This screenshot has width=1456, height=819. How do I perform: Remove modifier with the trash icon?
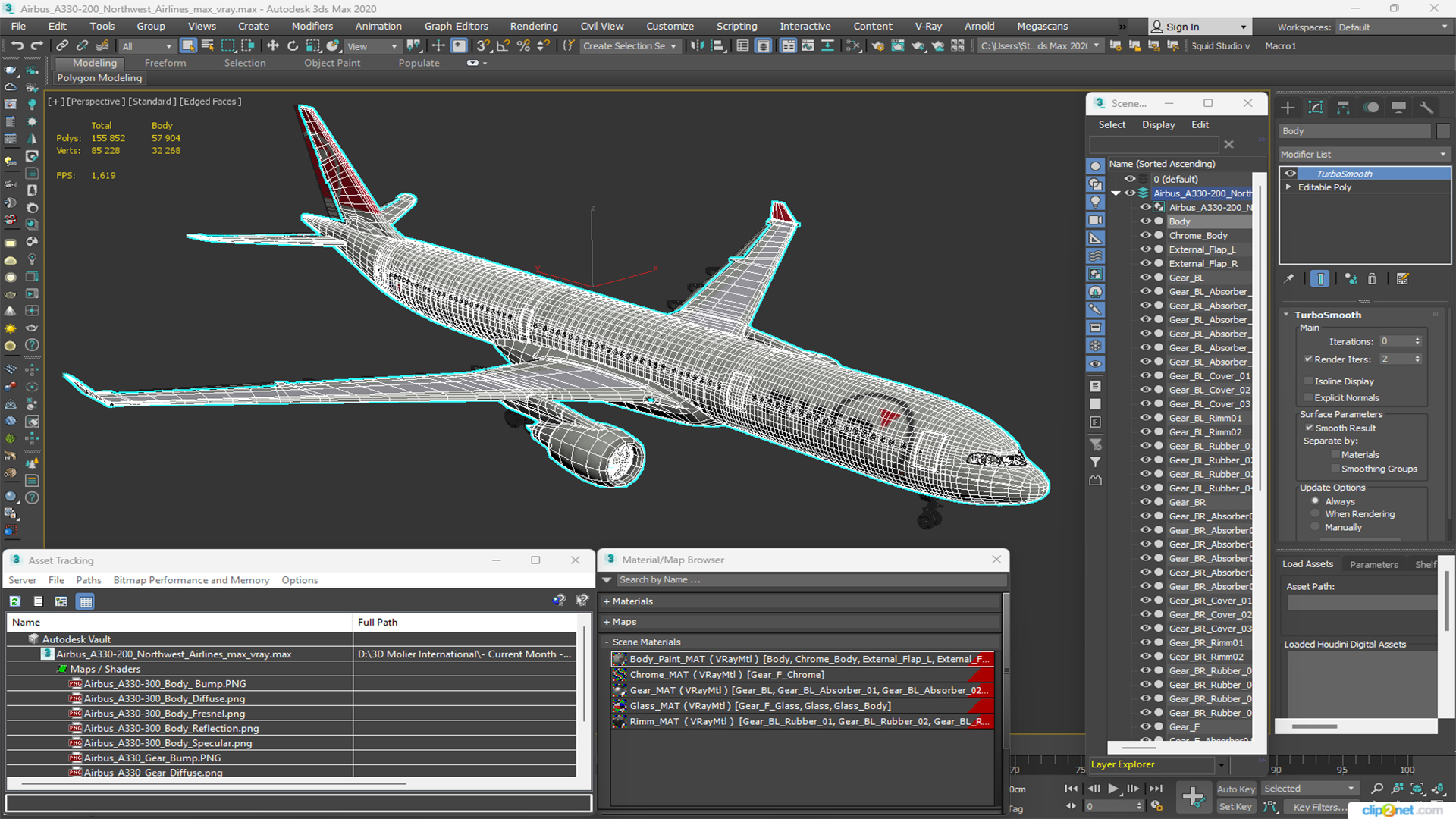[1372, 279]
